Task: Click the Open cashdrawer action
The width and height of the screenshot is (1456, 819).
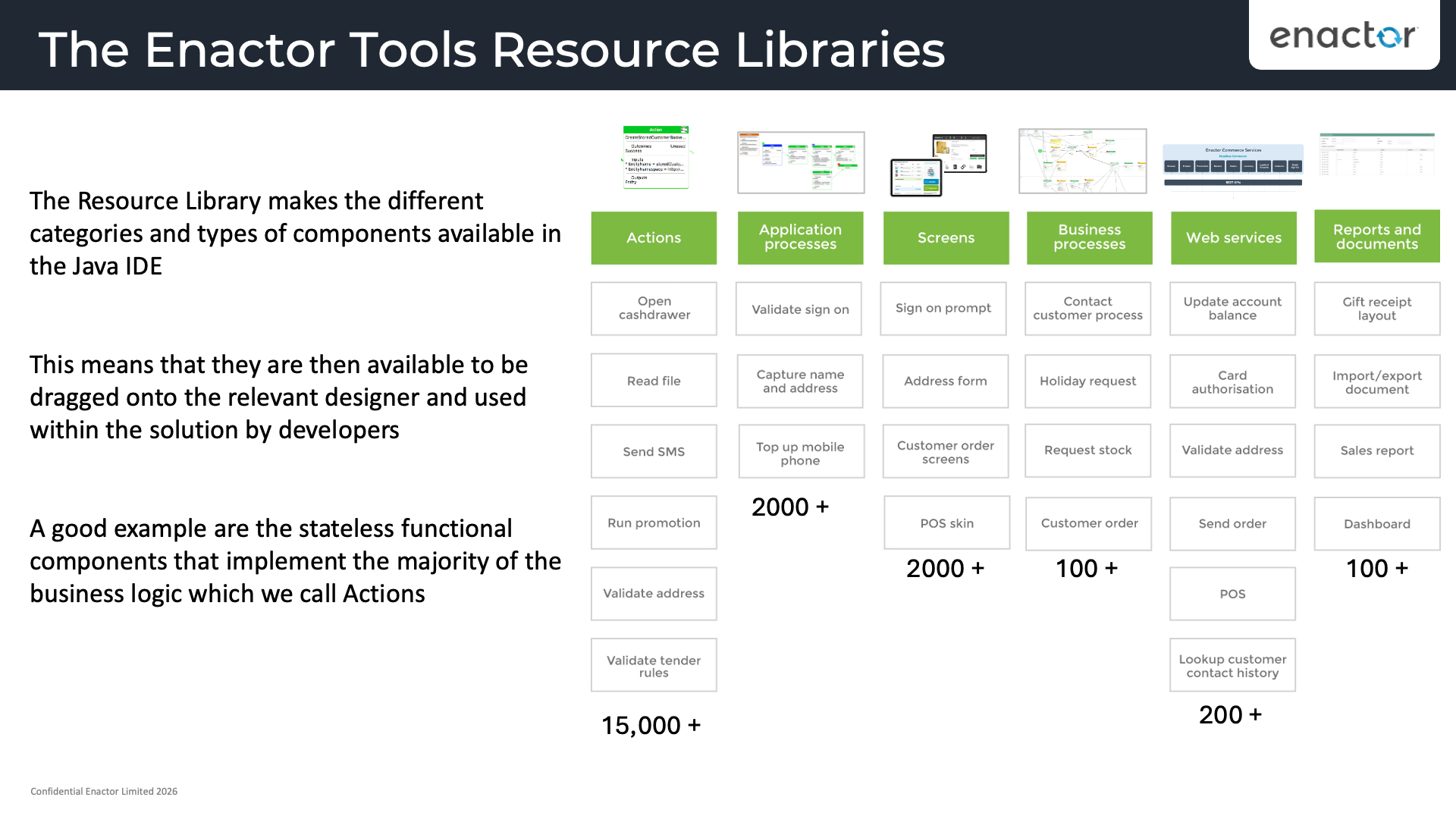Action: [x=653, y=309]
